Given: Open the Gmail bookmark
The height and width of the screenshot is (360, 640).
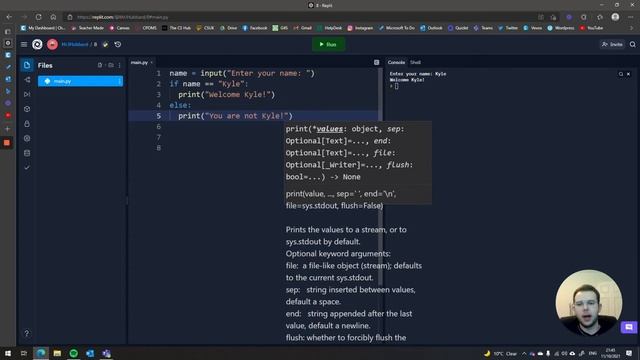Looking at the screenshot, I should pos(303,28).
